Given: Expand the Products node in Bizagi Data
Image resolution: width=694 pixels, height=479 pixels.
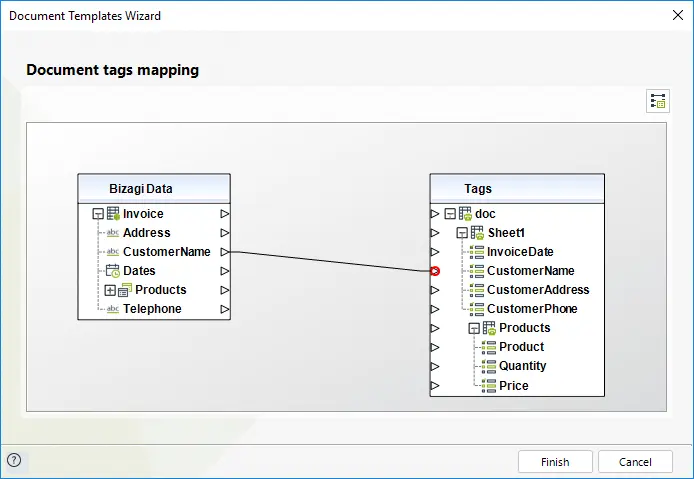Looking at the screenshot, I should coord(110,290).
